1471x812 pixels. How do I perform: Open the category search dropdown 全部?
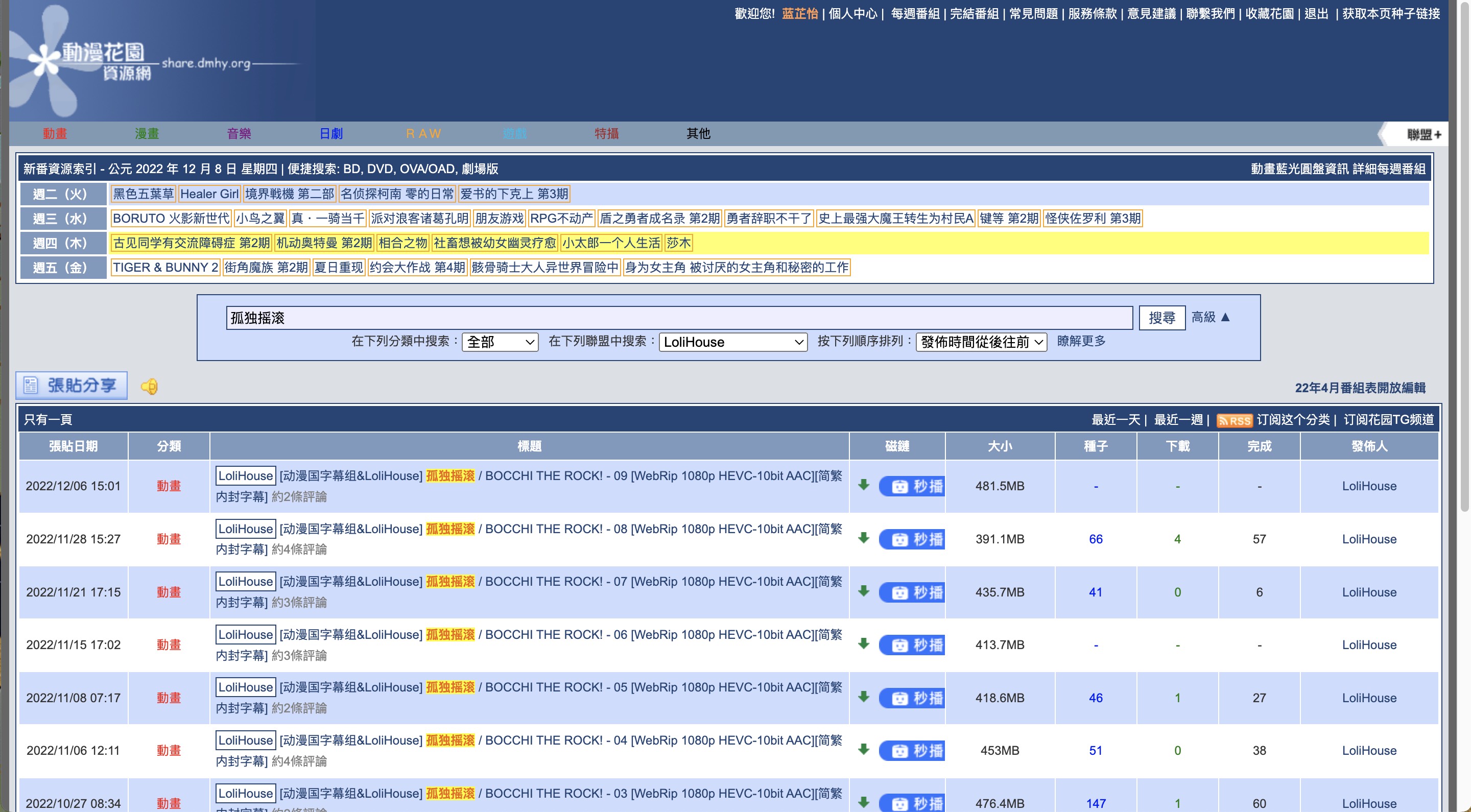[500, 342]
